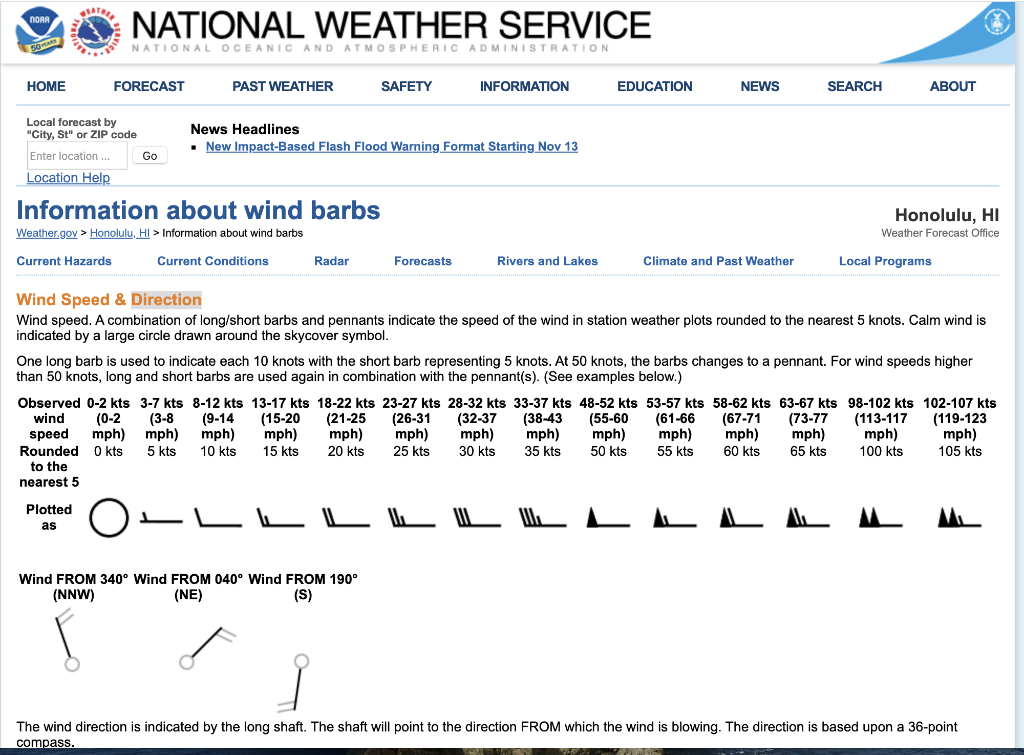The height and width of the screenshot is (755, 1024).
Task: Select the Rivers and Lakes tab
Action: point(547,261)
